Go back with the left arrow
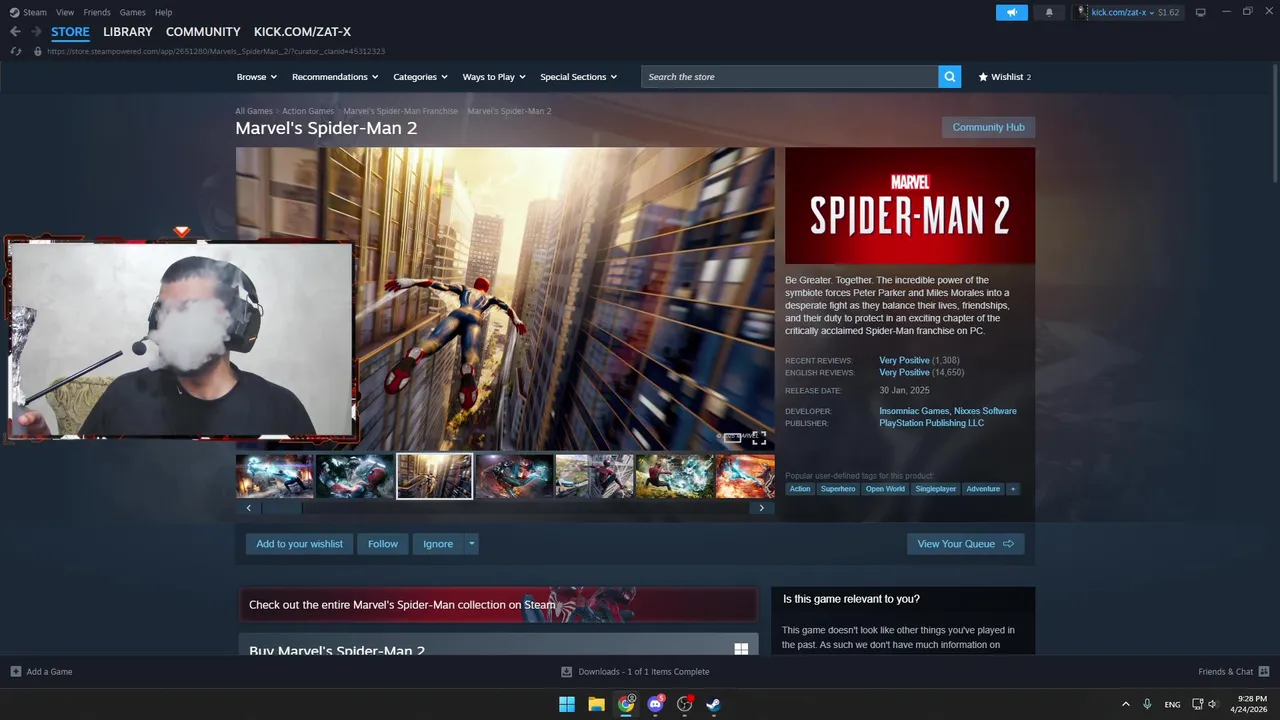The height and width of the screenshot is (720, 1280). pos(15,32)
